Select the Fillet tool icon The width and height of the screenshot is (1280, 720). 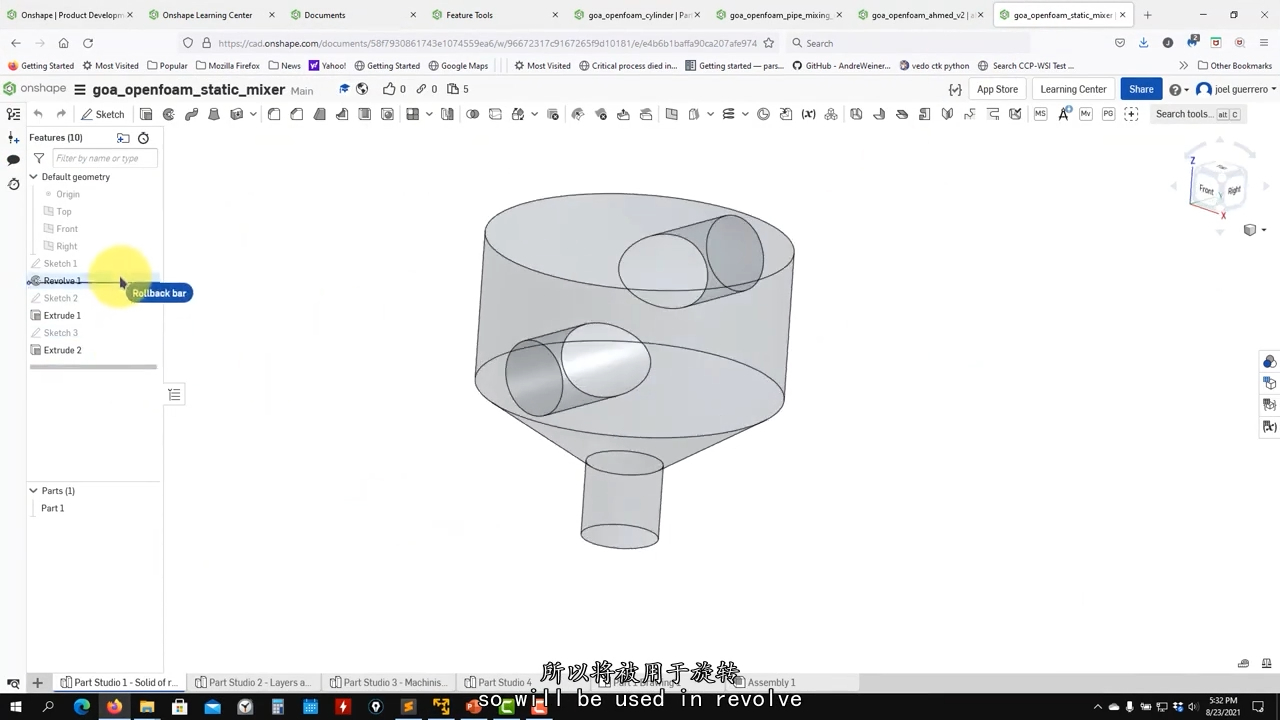[273, 114]
